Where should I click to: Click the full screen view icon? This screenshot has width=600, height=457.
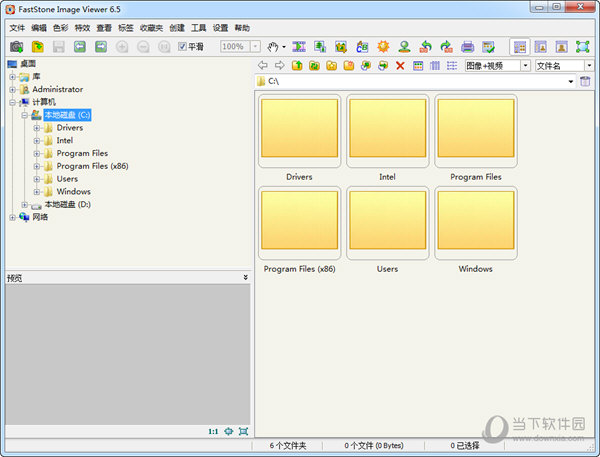[583, 47]
